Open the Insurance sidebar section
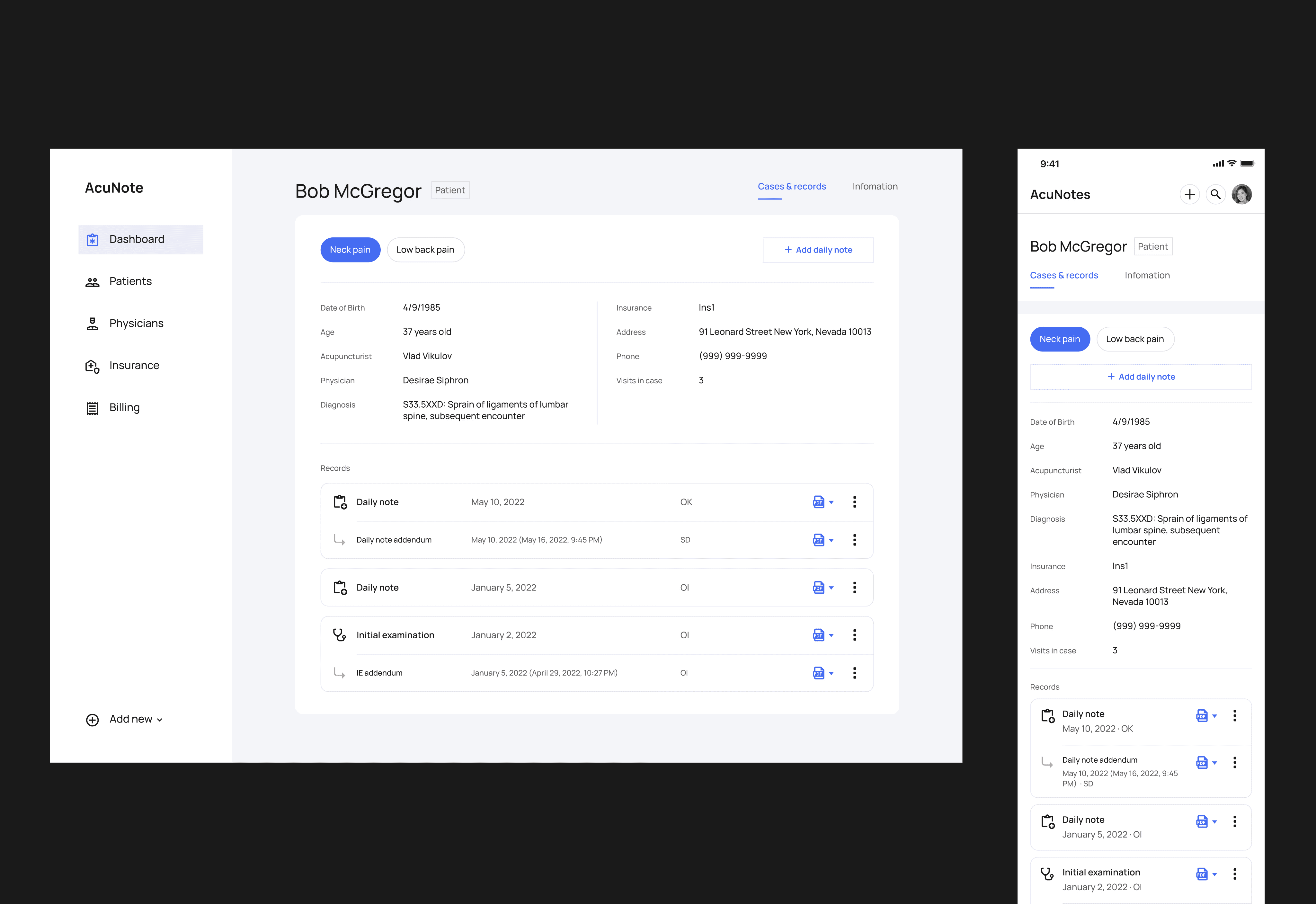 click(134, 365)
